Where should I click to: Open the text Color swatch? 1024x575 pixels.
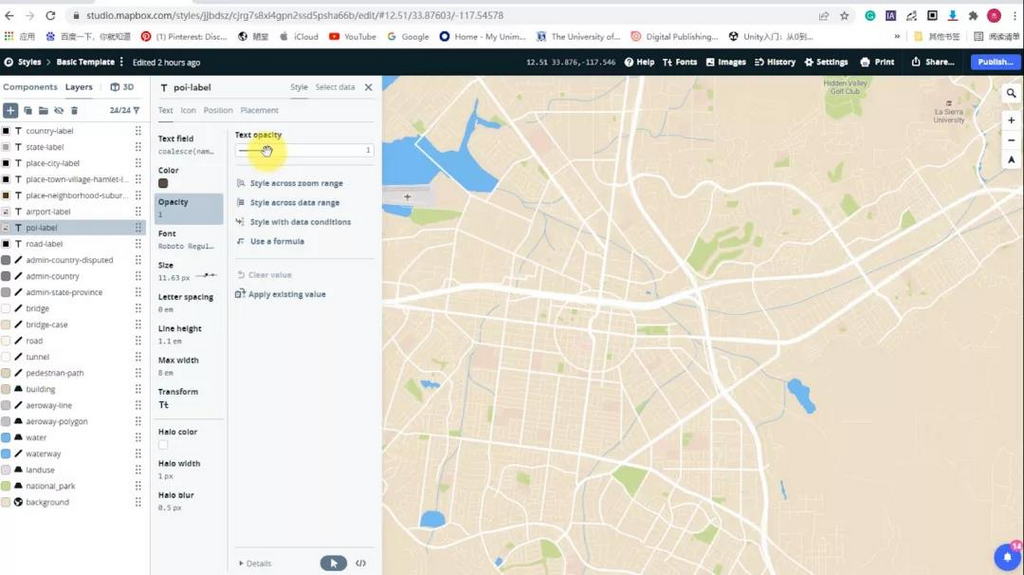point(163,183)
